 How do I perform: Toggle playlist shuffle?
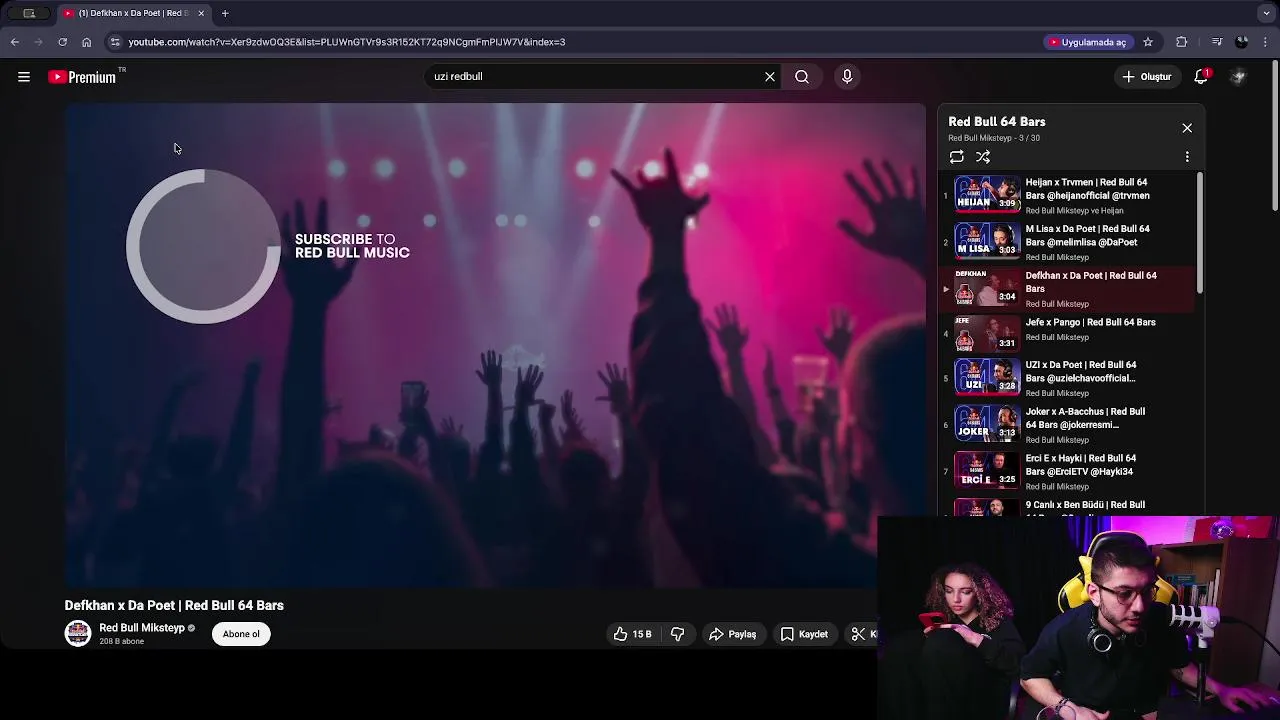pyautogui.click(x=983, y=157)
